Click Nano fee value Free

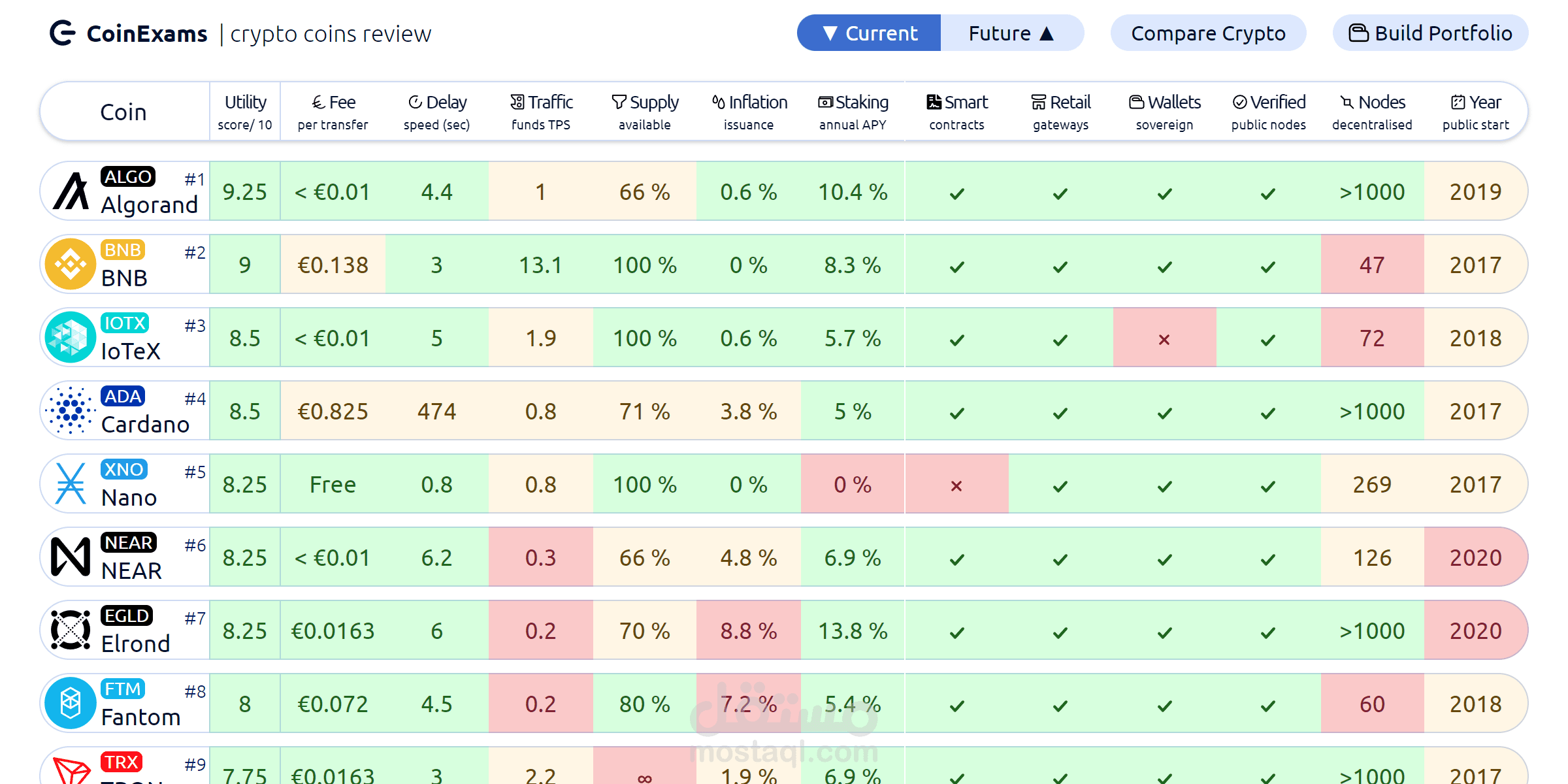(x=333, y=484)
